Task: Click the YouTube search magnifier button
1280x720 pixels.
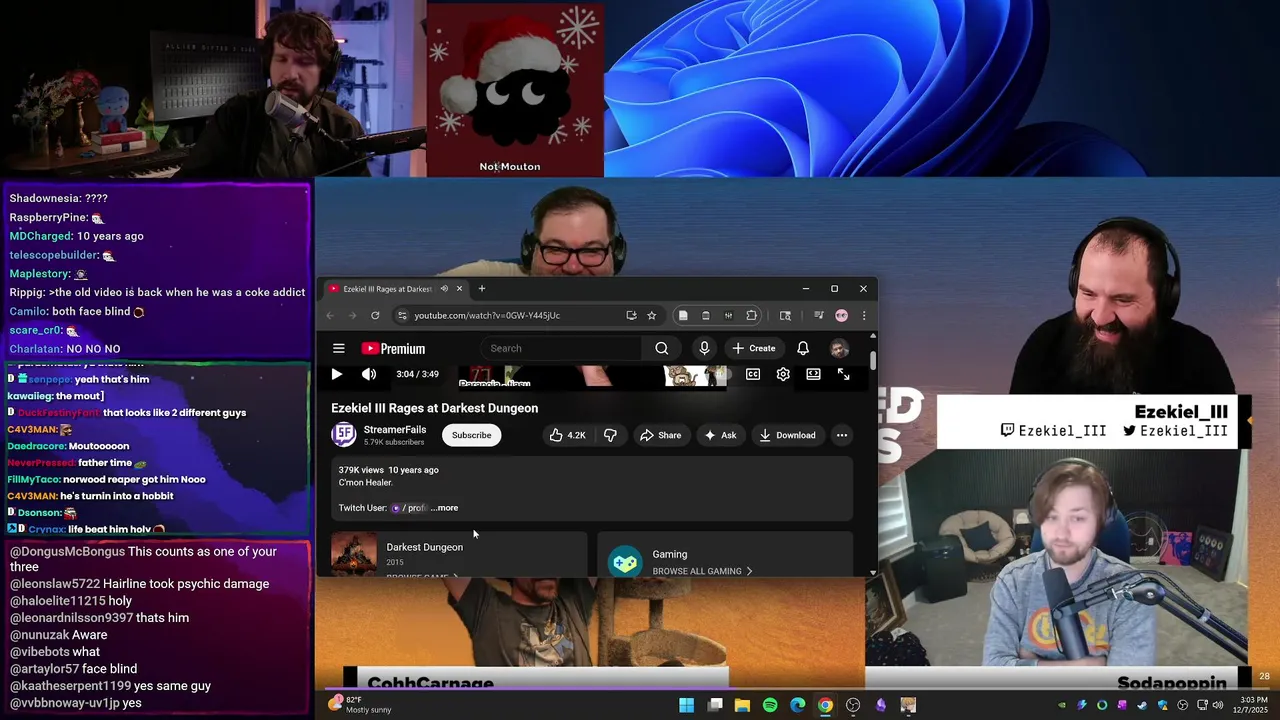Action: (x=661, y=348)
